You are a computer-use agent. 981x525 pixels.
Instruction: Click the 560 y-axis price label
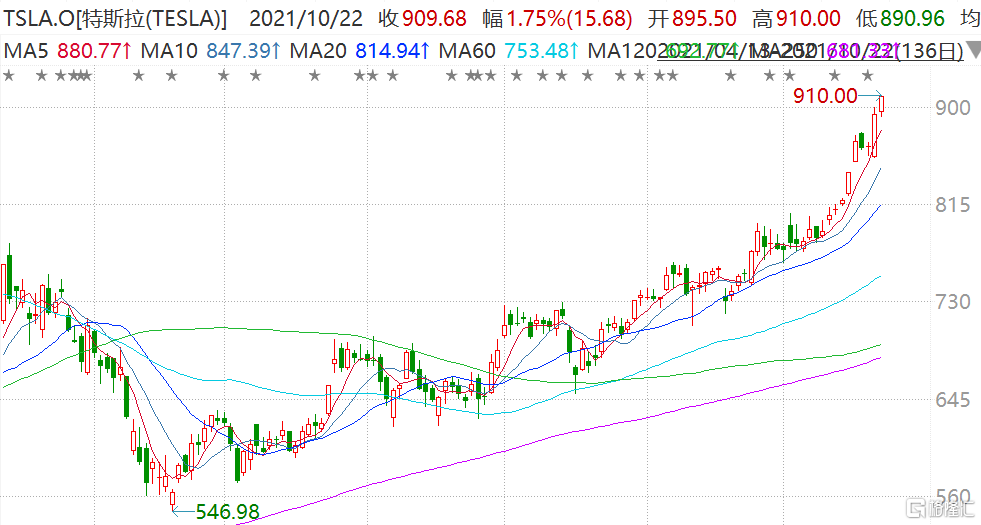953,497
